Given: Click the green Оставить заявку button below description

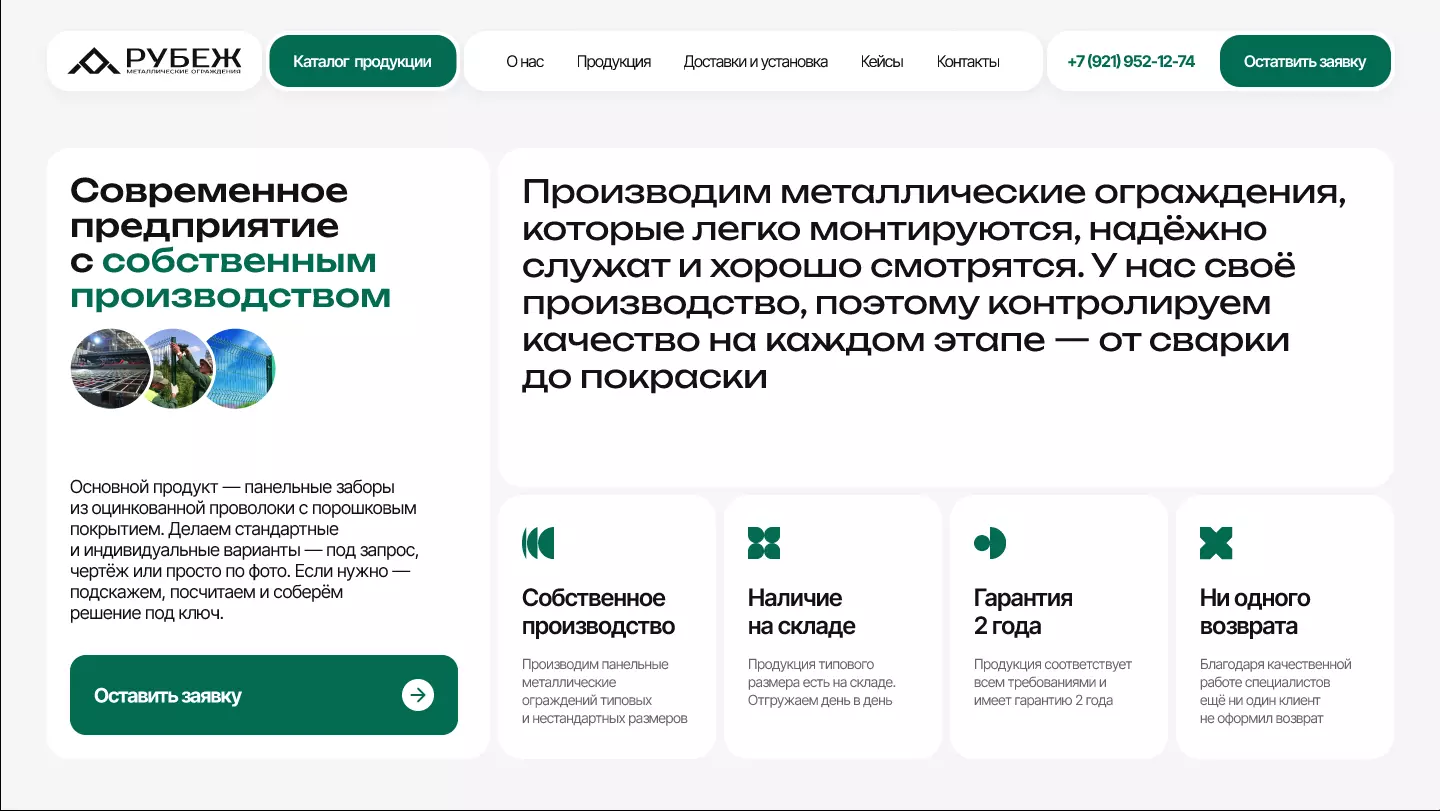Looking at the screenshot, I should 263,695.
